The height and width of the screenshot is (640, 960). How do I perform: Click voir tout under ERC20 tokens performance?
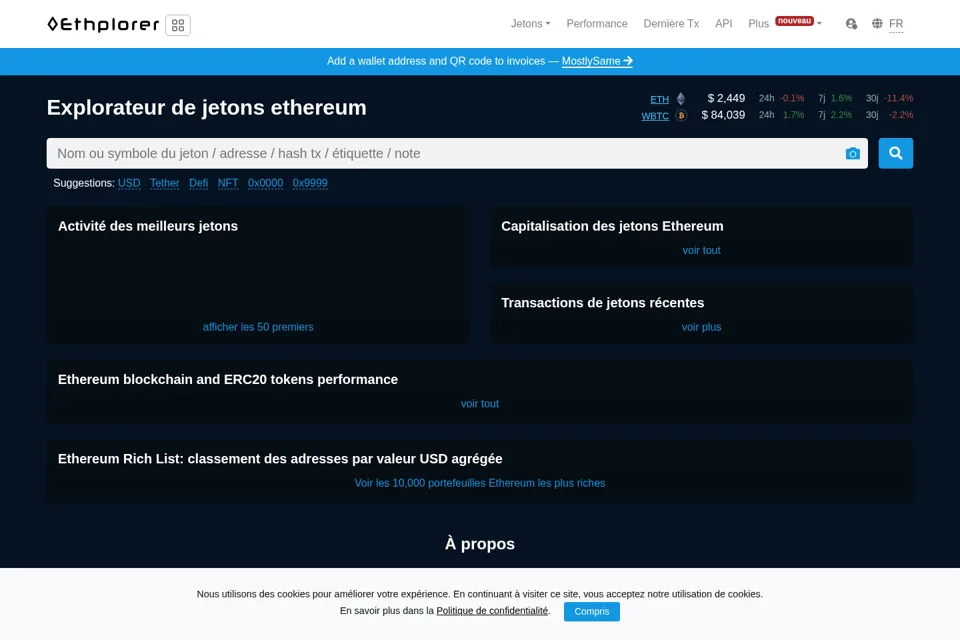pyautogui.click(x=479, y=404)
